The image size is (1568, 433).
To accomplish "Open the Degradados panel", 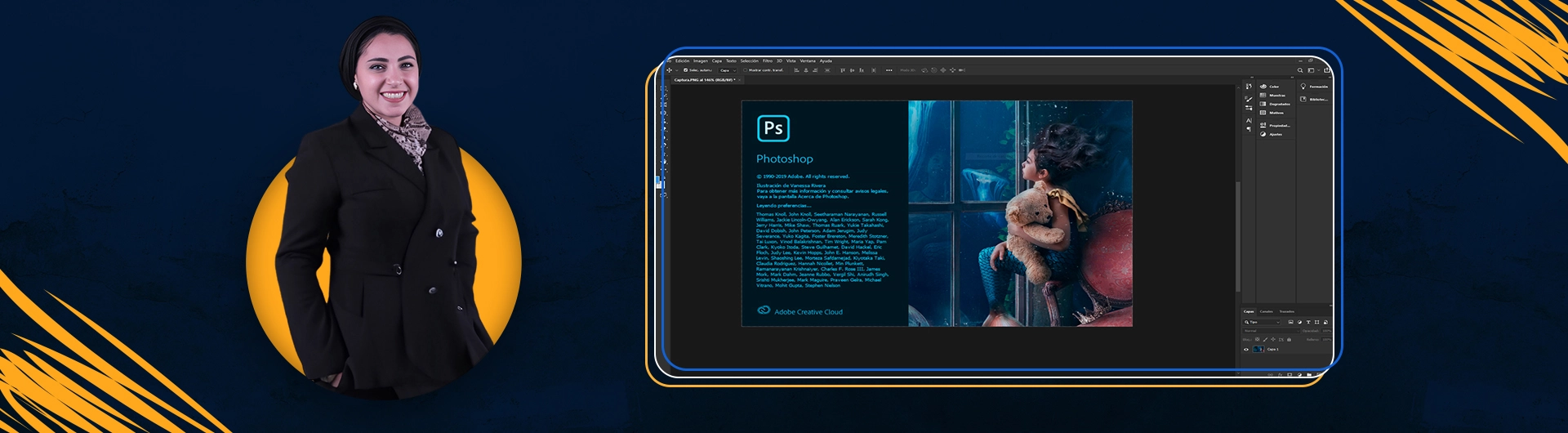I will click(1275, 104).
